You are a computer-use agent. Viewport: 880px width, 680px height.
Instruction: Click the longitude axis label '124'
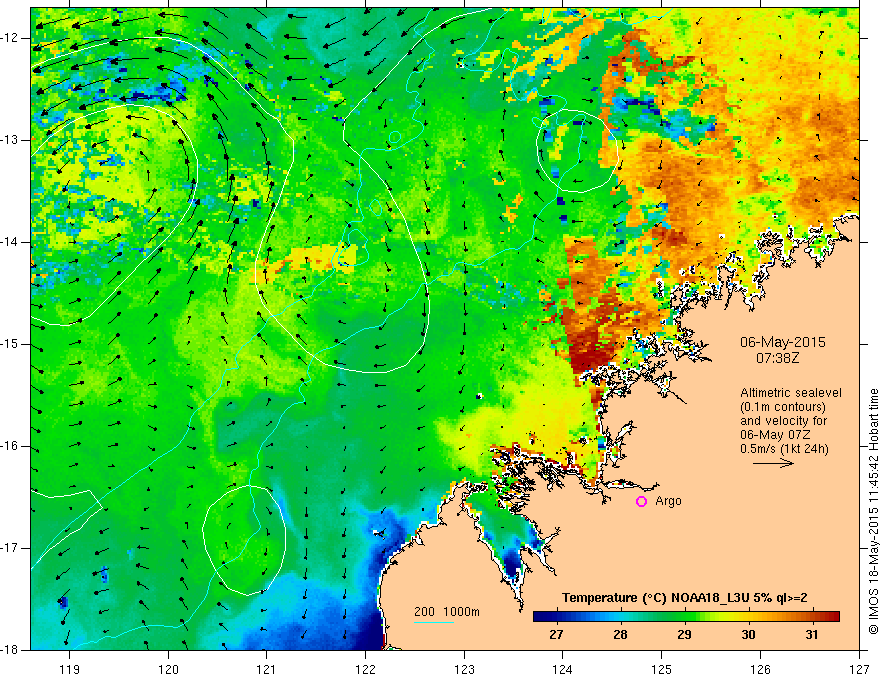click(563, 669)
